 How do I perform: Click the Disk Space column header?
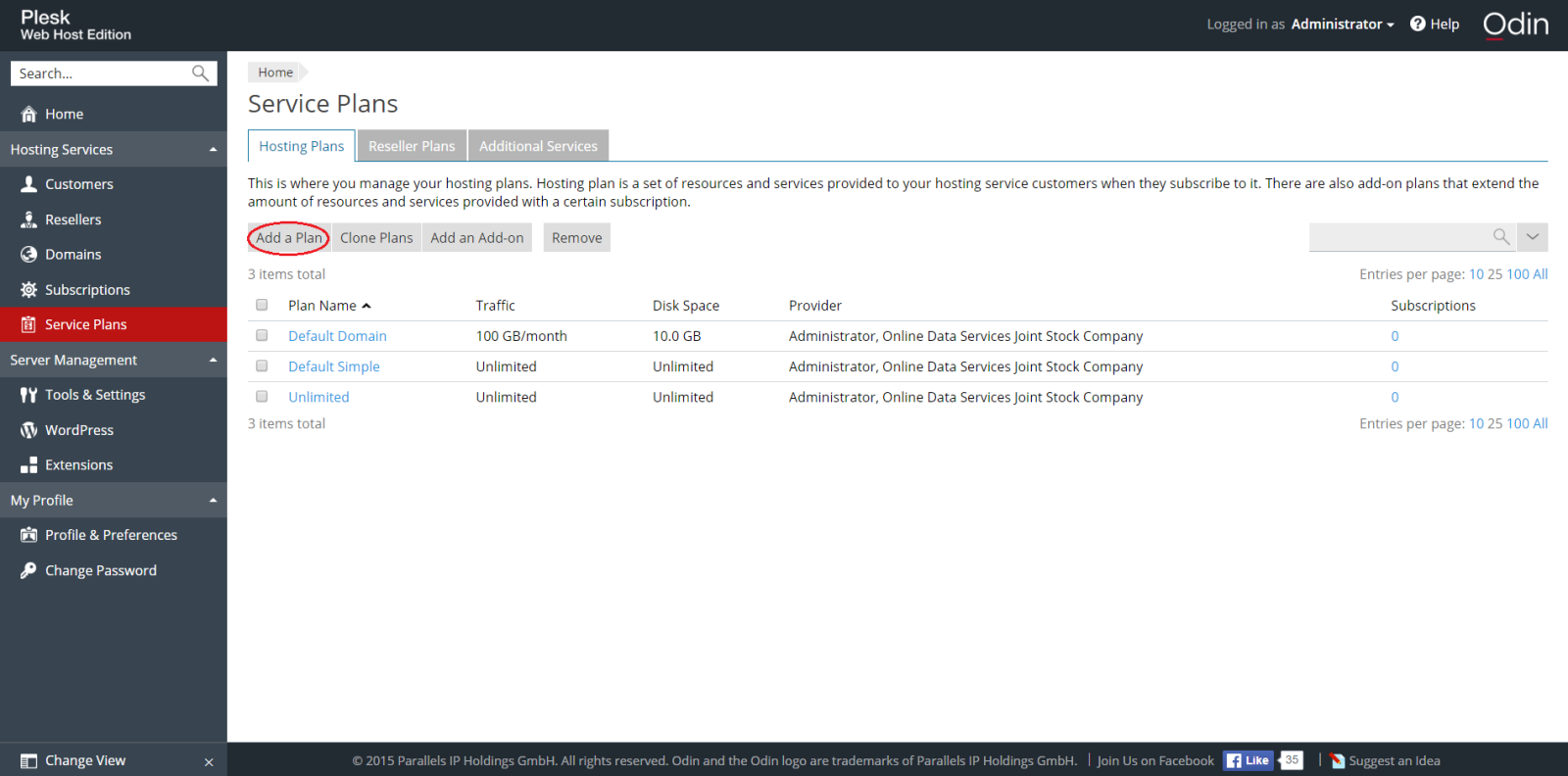pos(686,306)
